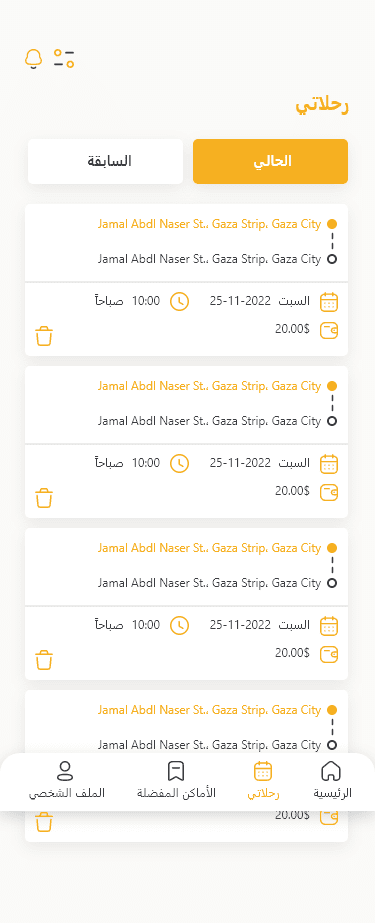Open the third trip card price 20.00$
This screenshot has width=375, height=923.
tap(292, 652)
